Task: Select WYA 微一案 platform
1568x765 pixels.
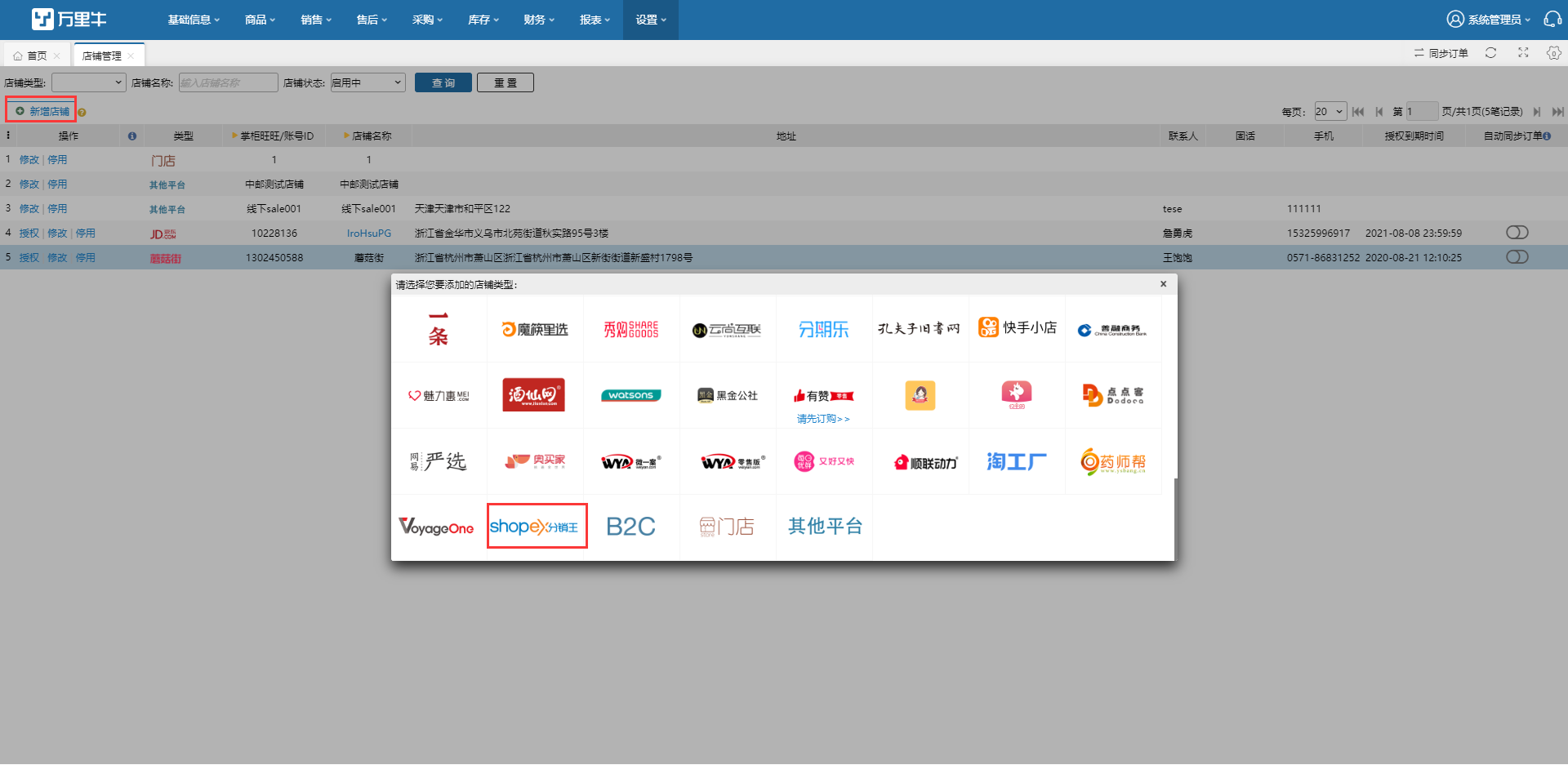Action: pyautogui.click(x=631, y=461)
